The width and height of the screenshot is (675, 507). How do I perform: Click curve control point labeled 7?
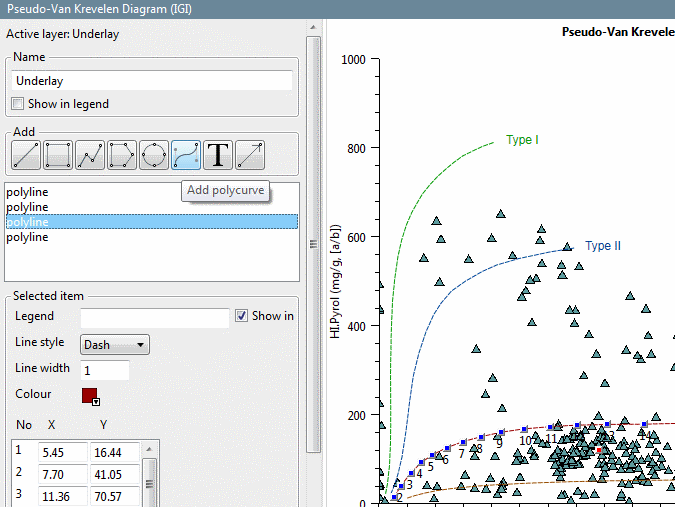coord(463,442)
